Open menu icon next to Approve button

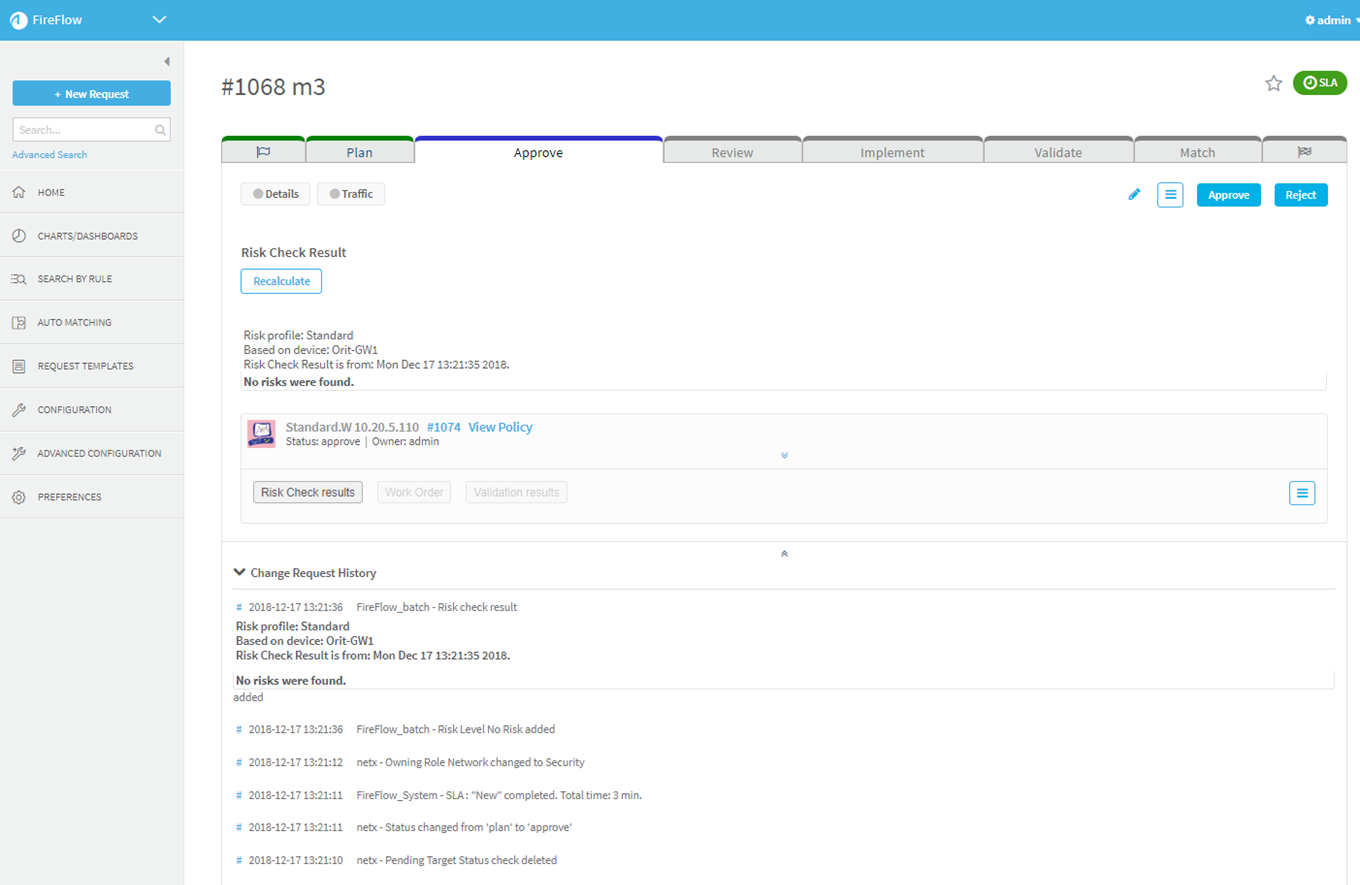point(1170,195)
